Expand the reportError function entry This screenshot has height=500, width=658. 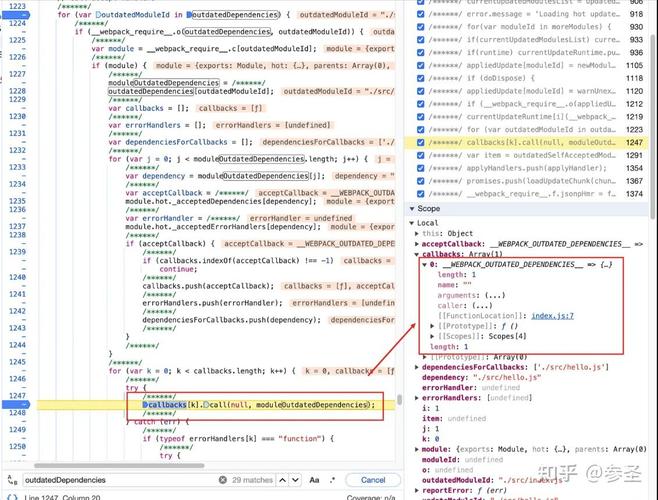coord(417,490)
